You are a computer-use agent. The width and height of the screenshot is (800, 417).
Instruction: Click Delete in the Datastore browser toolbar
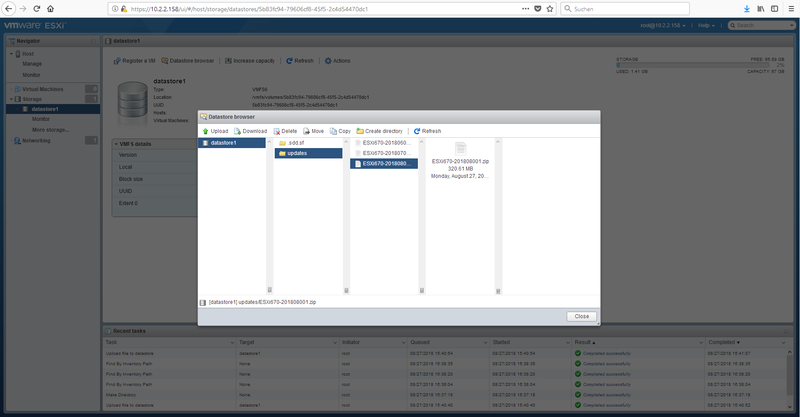pyautogui.click(x=285, y=131)
